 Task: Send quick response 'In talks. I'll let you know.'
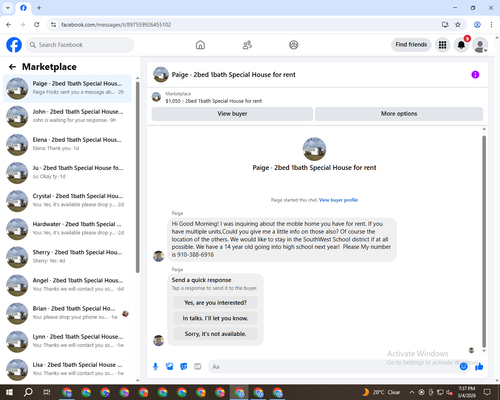(x=215, y=318)
